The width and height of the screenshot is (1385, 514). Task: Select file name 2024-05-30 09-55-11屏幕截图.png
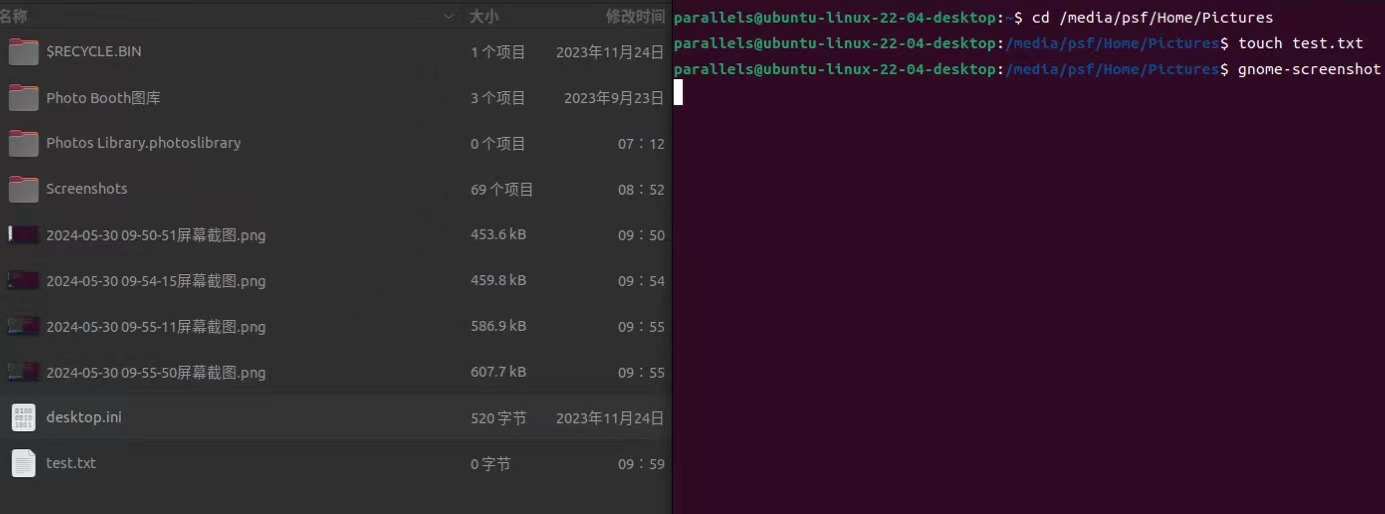[x=156, y=327]
